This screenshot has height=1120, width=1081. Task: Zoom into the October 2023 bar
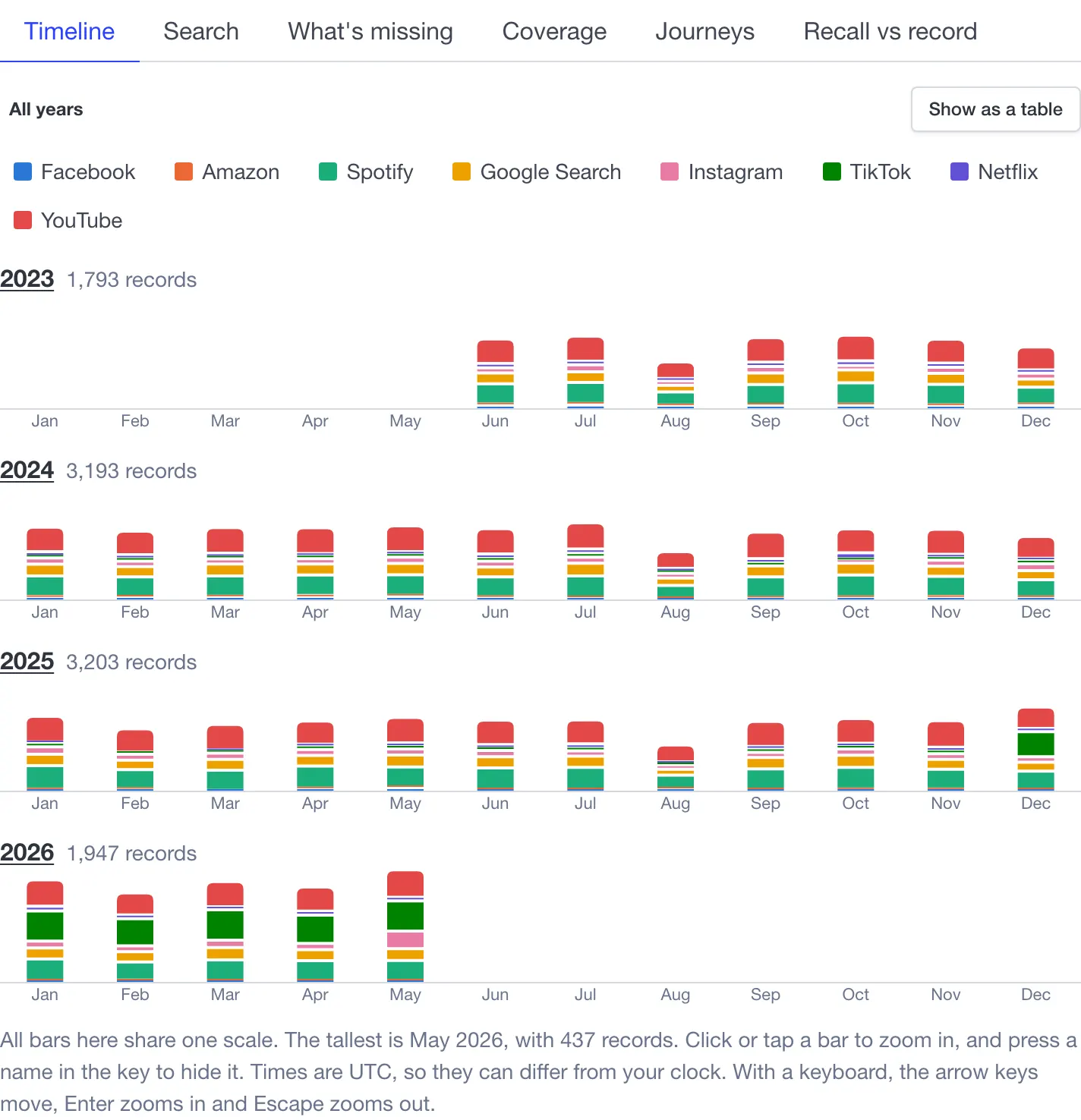pyautogui.click(x=856, y=373)
